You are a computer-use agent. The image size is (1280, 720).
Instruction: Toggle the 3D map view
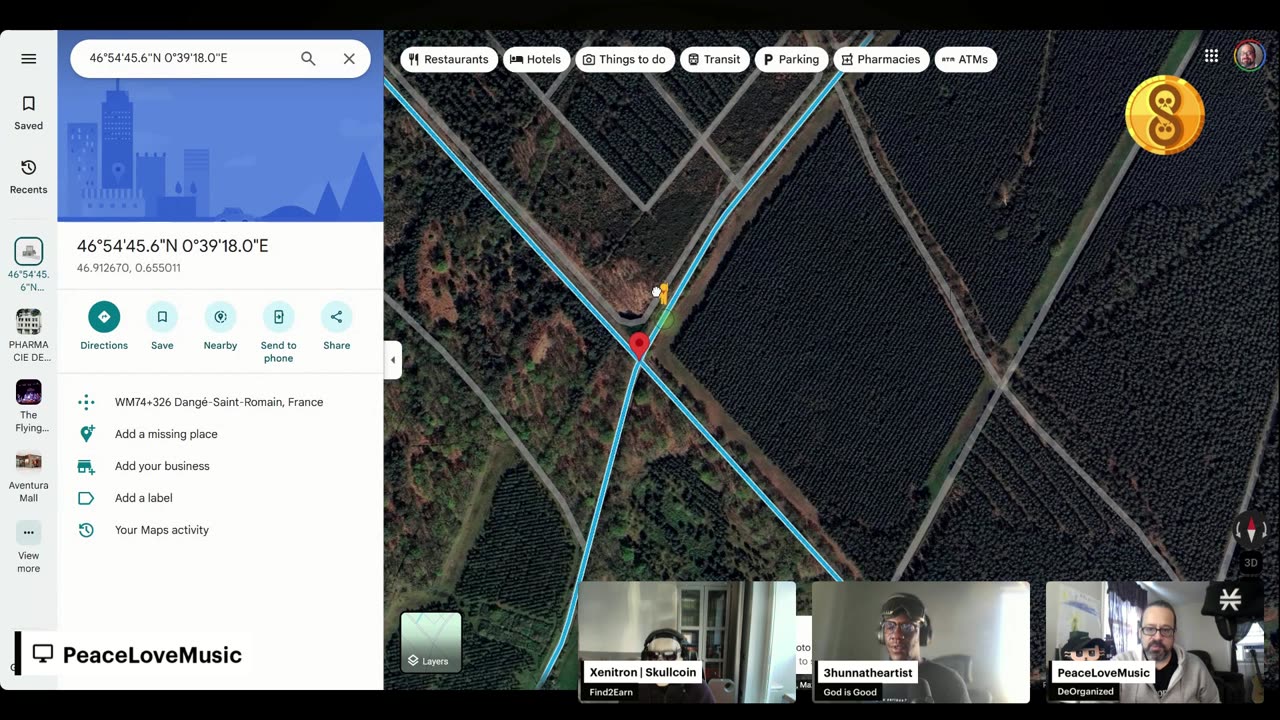(1250, 563)
